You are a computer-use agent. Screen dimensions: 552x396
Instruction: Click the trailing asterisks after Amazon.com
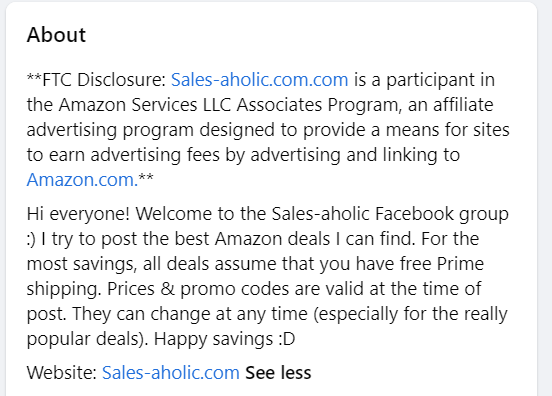[x=146, y=177]
